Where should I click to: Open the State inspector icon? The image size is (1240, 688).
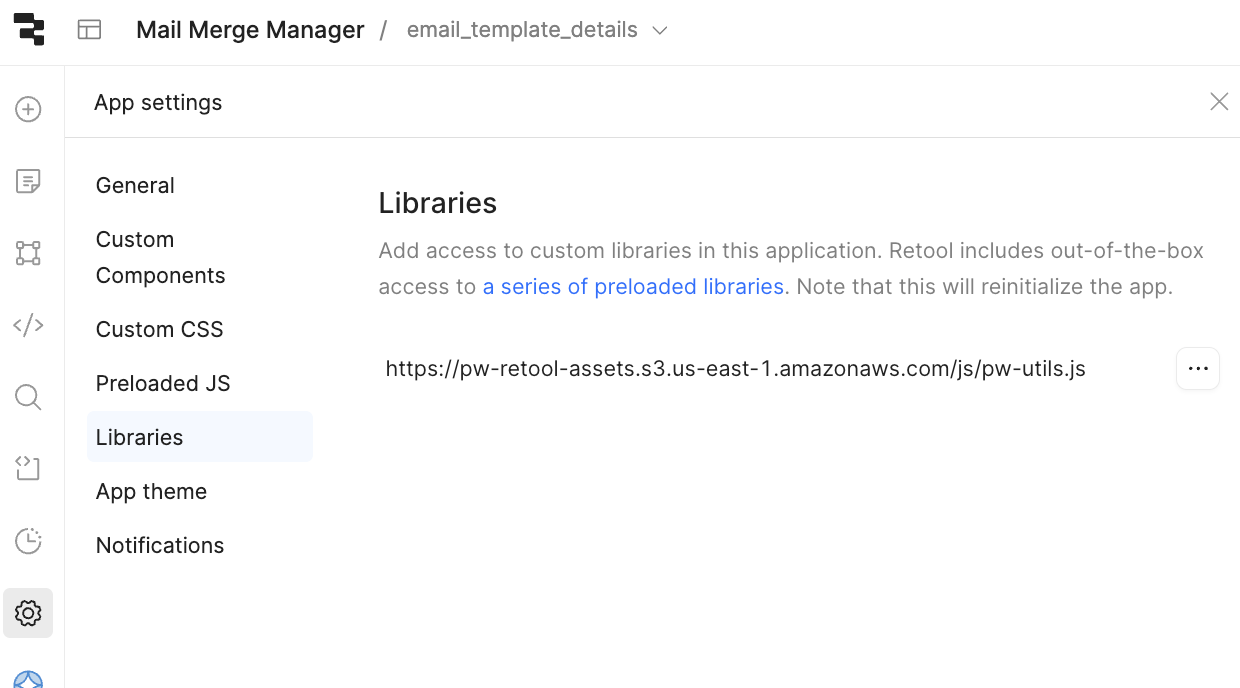[x=28, y=469]
